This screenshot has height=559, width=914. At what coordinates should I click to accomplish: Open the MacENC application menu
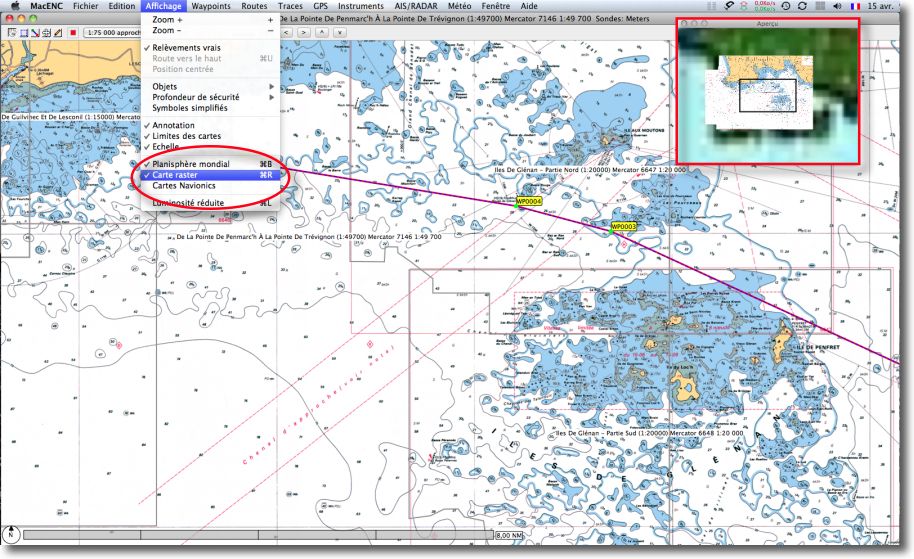click(x=46, y=6)
